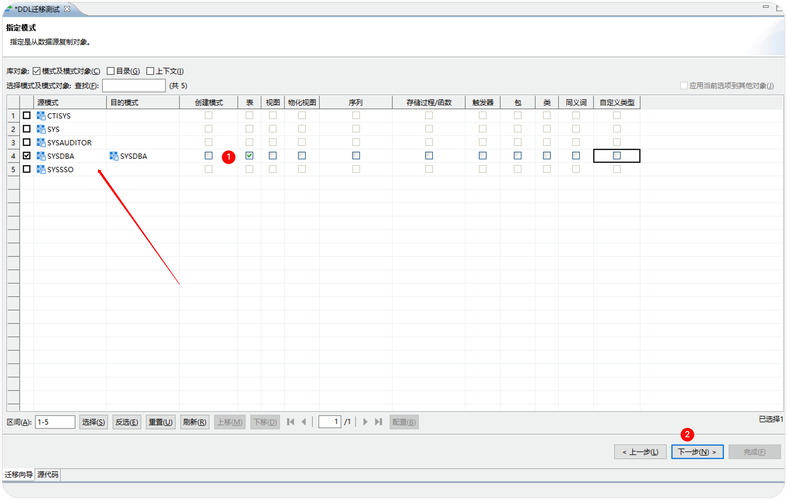787x500 pixels.
Task: Switch to the 源代码 tab
Action: point(48,474)
